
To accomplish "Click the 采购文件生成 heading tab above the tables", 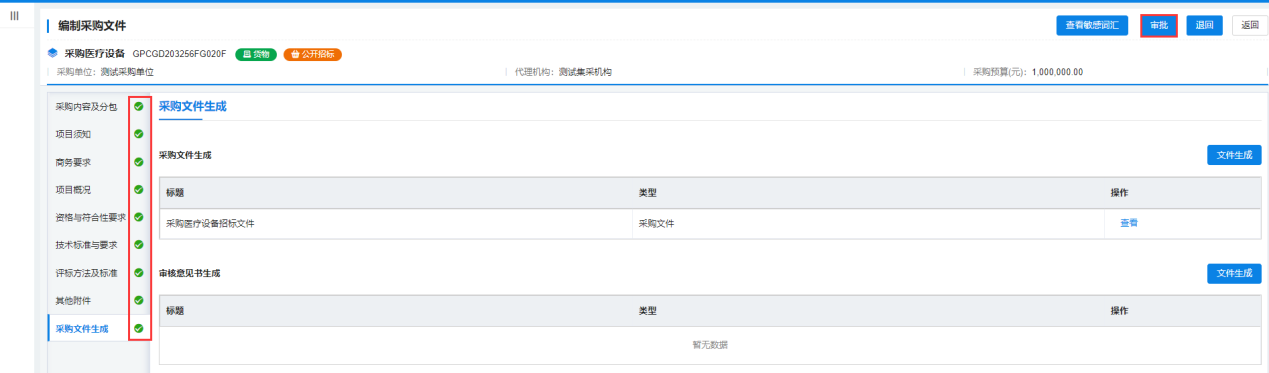I will [x=193, y=106].
